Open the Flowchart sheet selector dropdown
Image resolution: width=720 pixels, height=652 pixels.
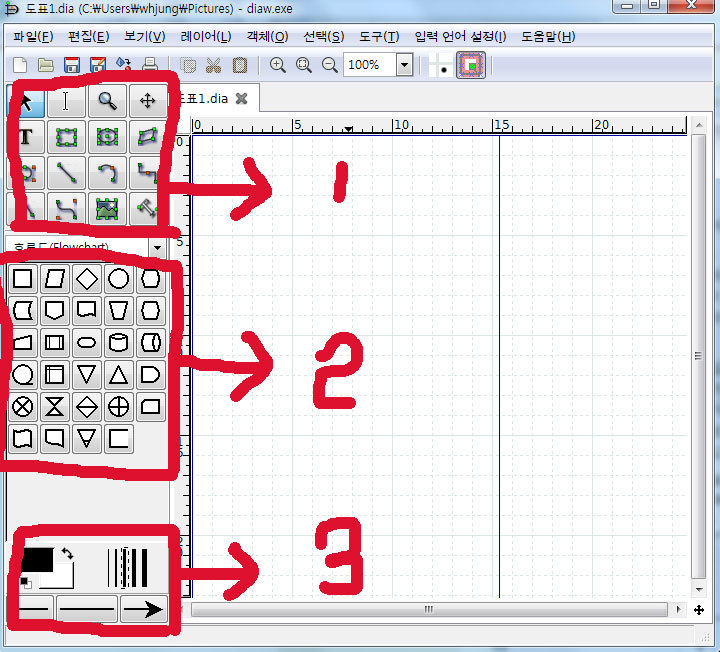tap(158, 248)
